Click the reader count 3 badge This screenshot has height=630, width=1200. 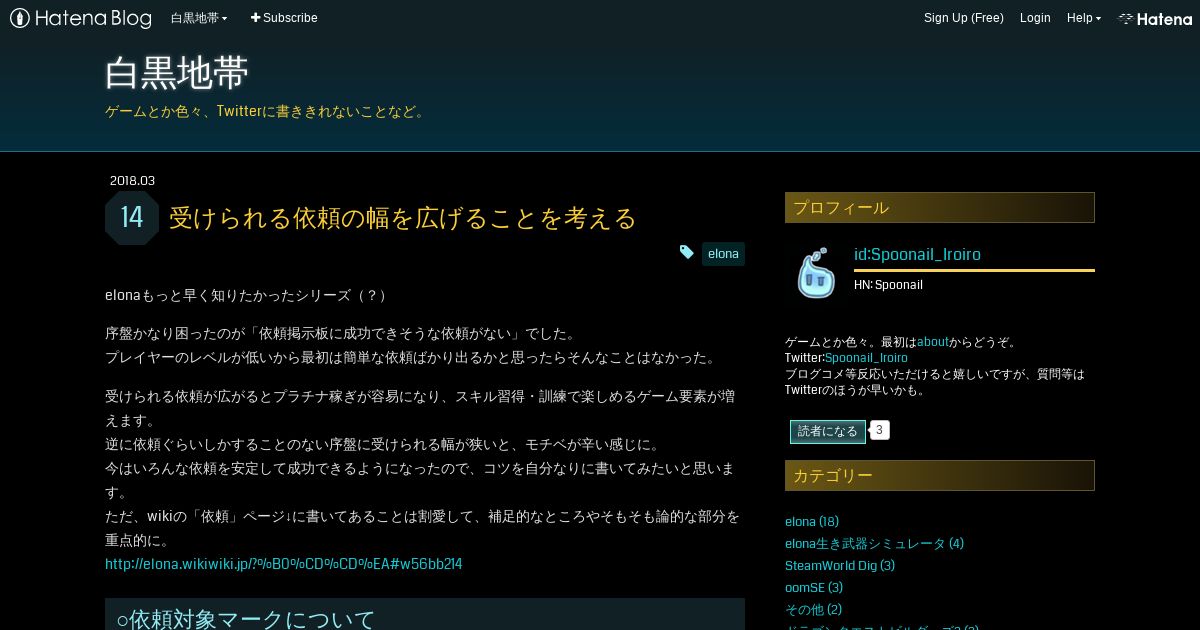tap(879, 430)
